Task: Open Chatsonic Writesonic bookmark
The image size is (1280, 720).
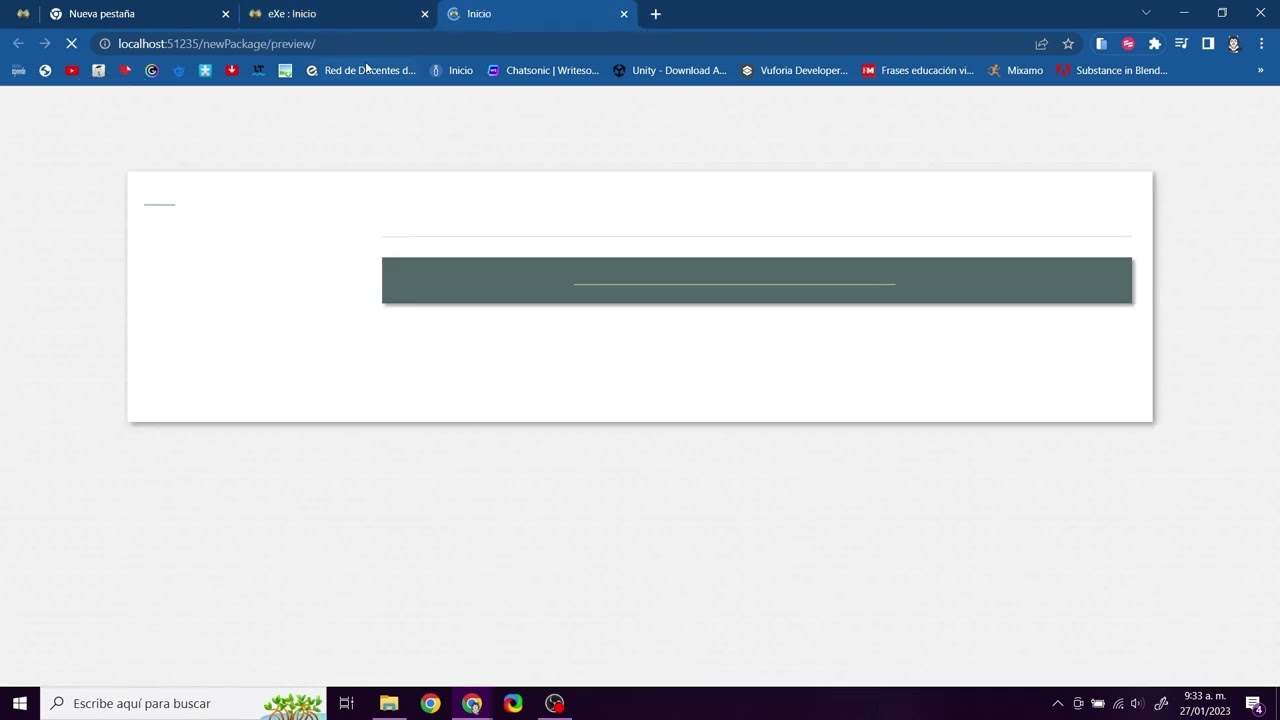Action: pos(543,71)
